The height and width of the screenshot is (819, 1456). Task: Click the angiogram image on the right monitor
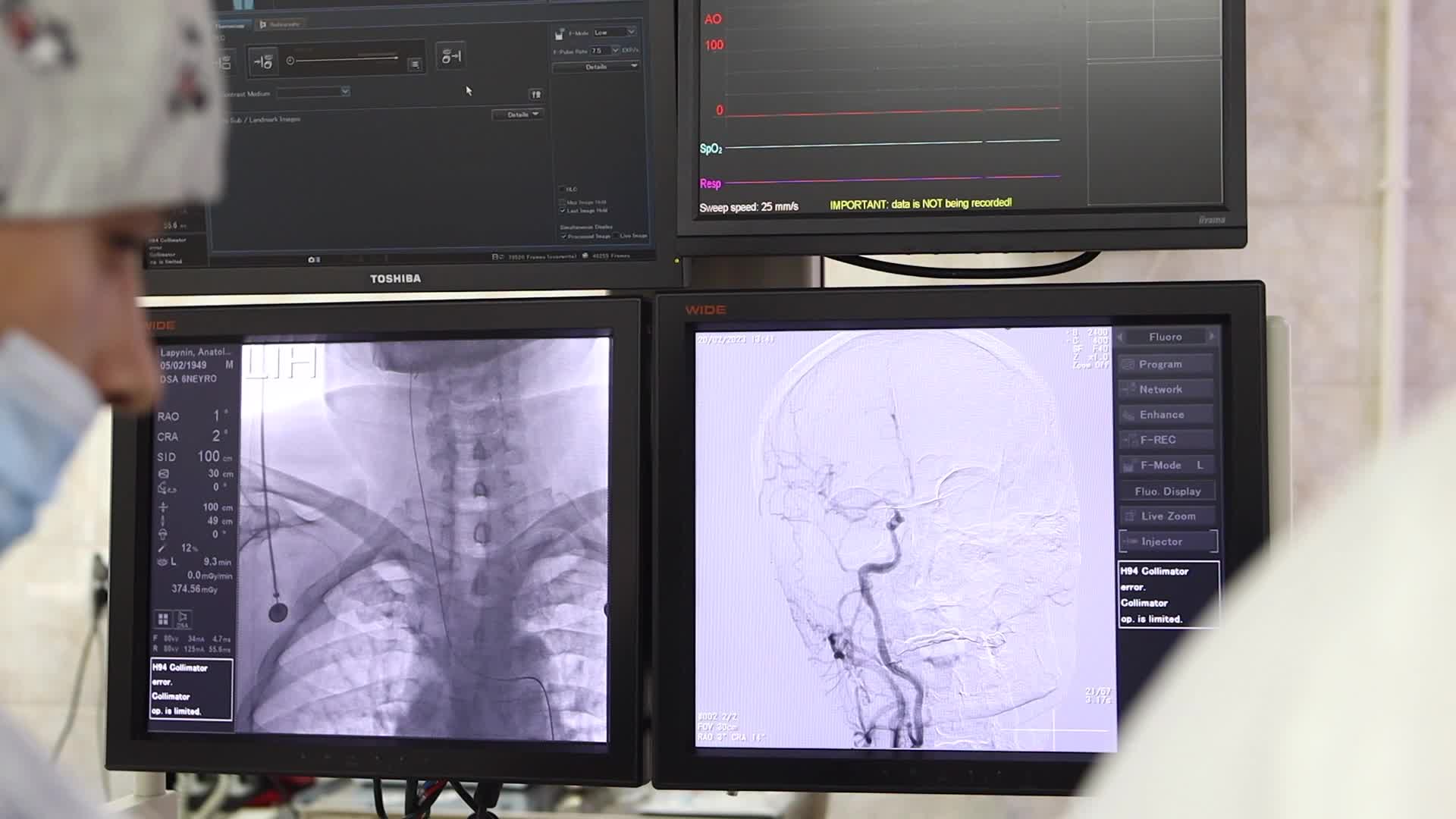coord(905,539)
